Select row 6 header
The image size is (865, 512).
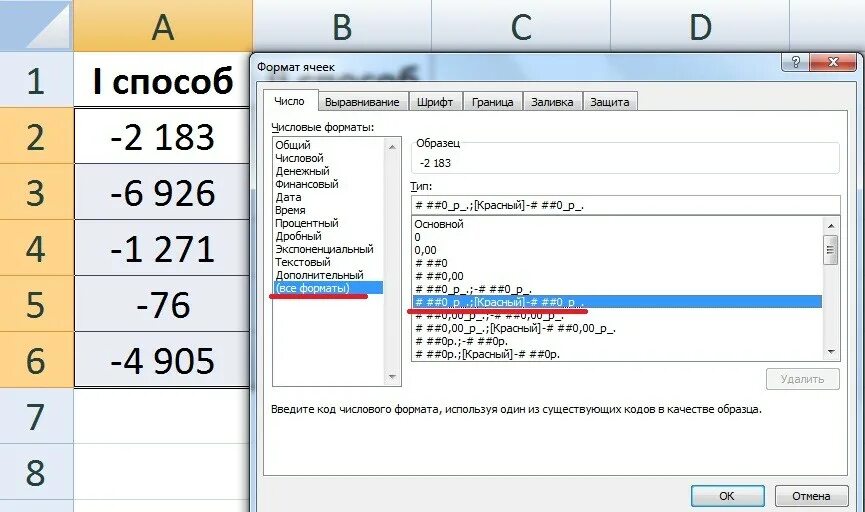pyautogui.click(x=36, y=360)
